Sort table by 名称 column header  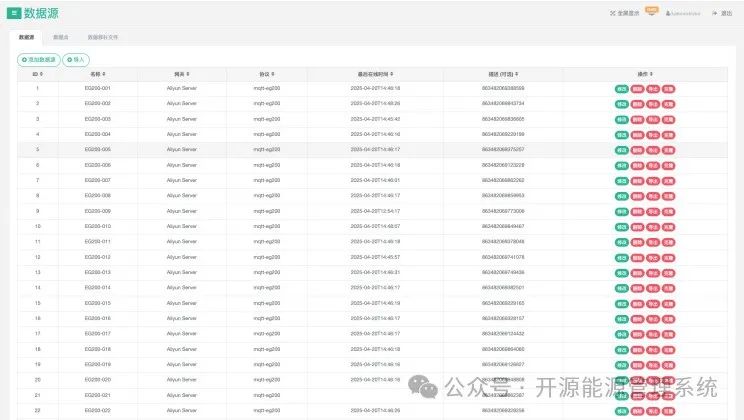pyautogui.click(x=98, y=74)
